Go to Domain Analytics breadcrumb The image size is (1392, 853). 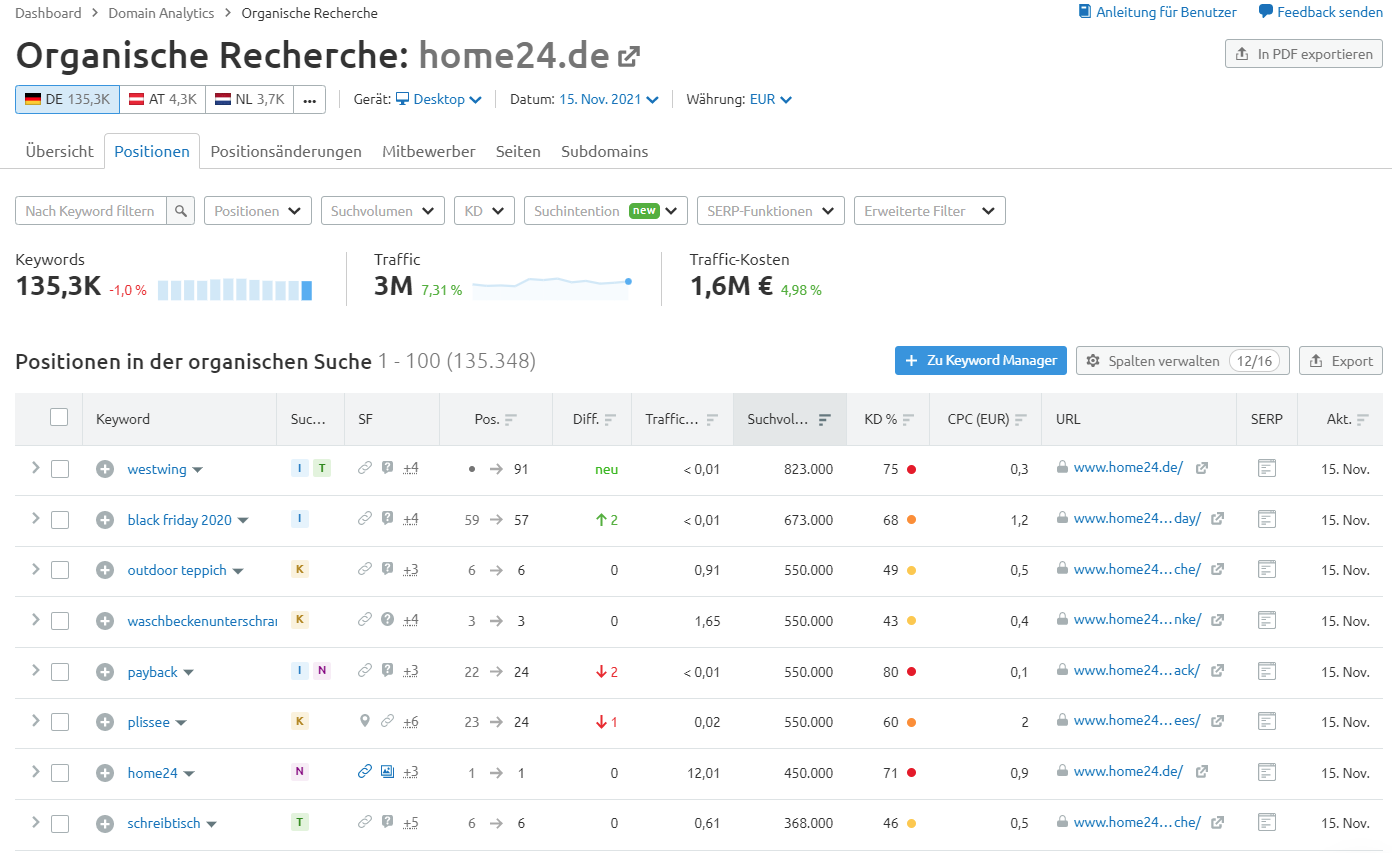click(x=161, y=13)
